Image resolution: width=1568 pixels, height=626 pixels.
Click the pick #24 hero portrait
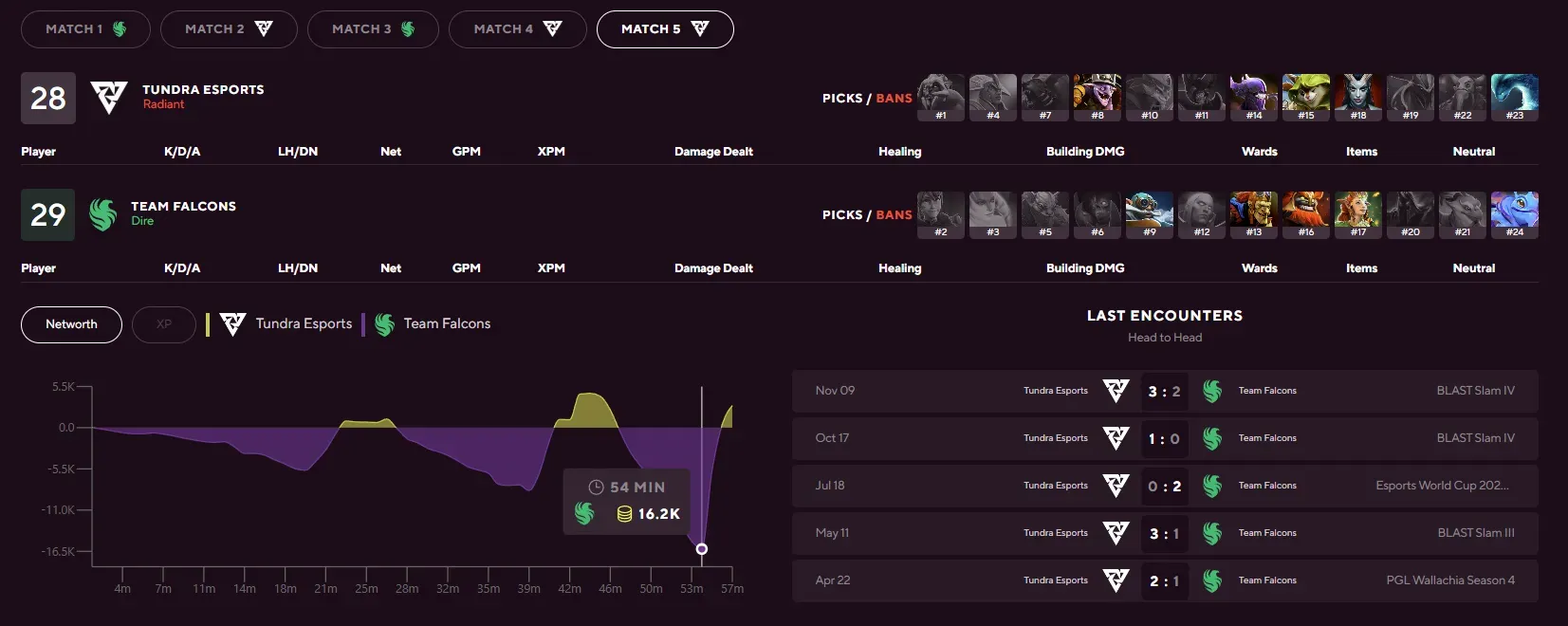[1514, 213]
